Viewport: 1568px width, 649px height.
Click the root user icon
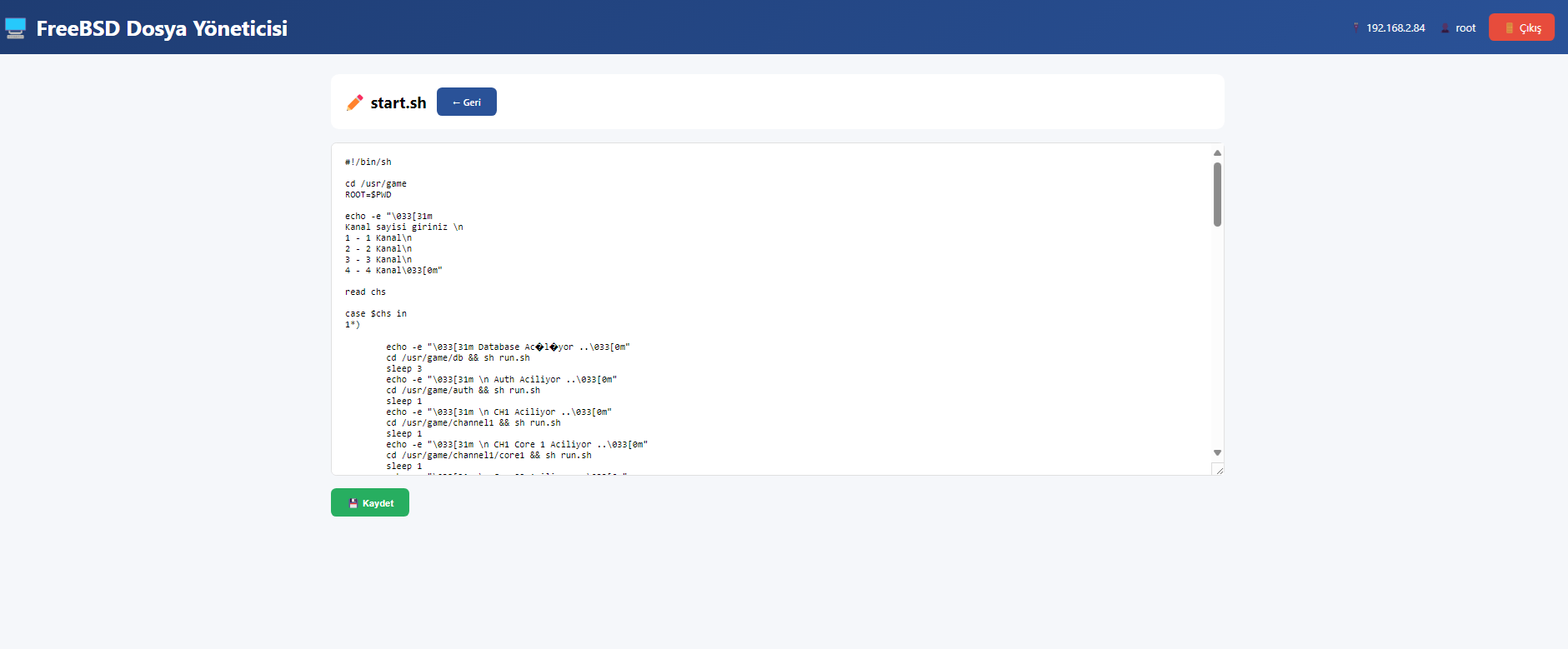(1445, 27)
